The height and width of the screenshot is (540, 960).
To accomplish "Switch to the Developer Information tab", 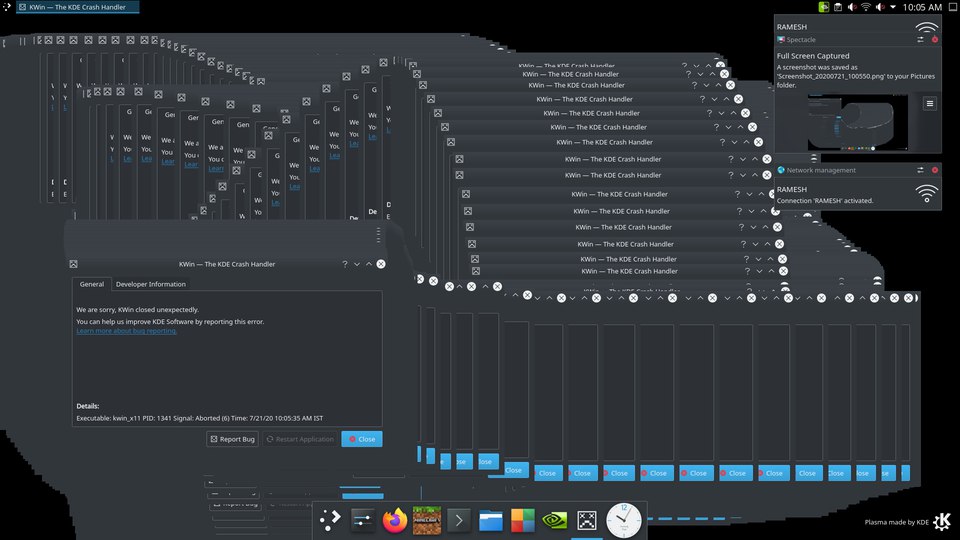I will coord(151,284).
